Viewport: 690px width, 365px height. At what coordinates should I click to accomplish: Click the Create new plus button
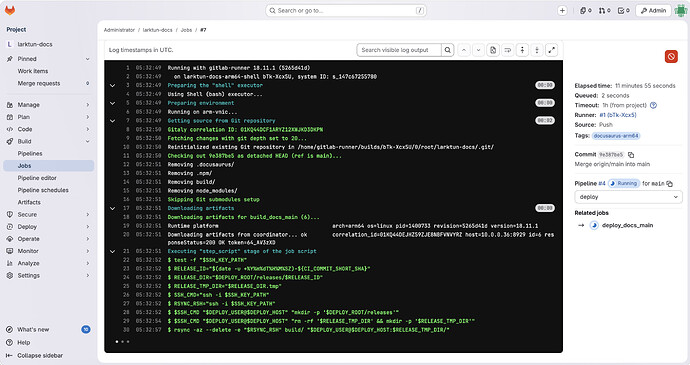(562, 11)
